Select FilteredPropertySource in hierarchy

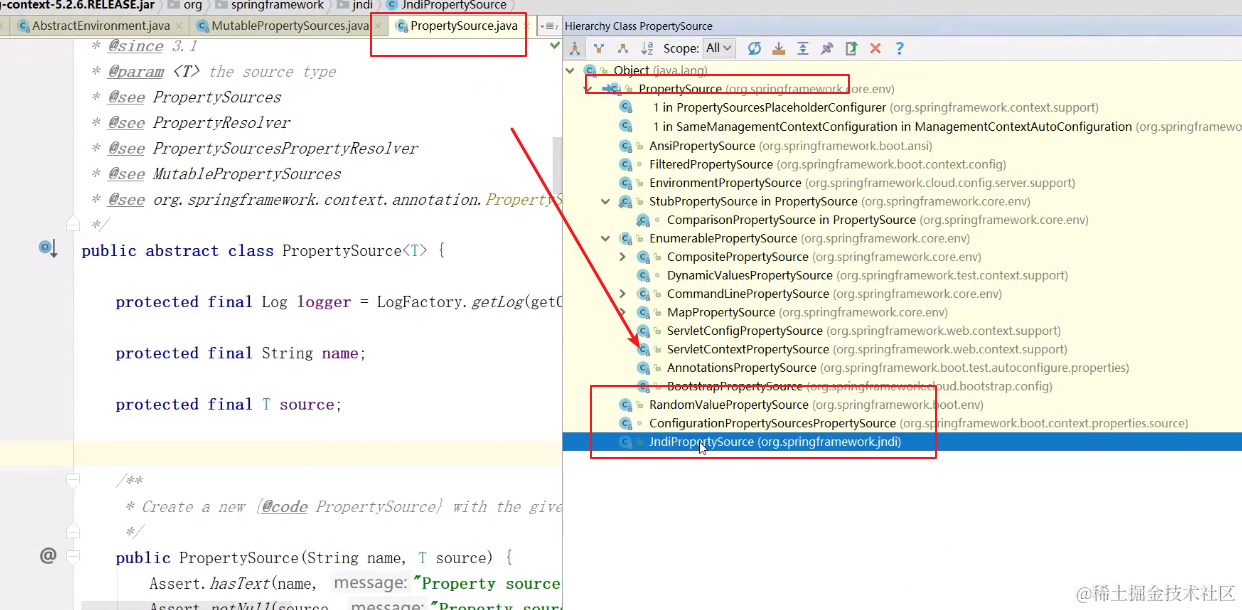pyautogui.click(x=813, y=164)
